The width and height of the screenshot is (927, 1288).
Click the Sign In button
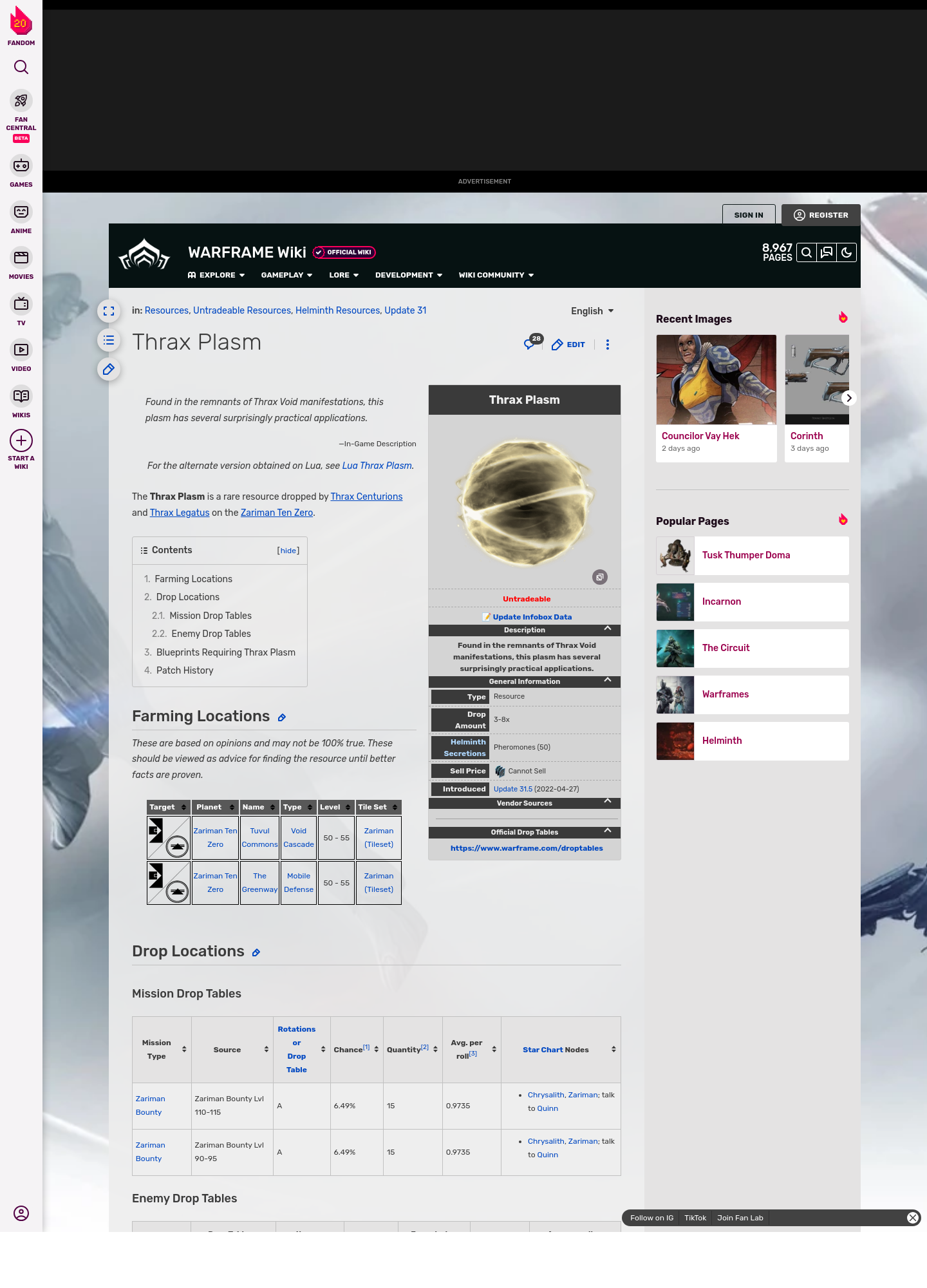pos(749,215)
